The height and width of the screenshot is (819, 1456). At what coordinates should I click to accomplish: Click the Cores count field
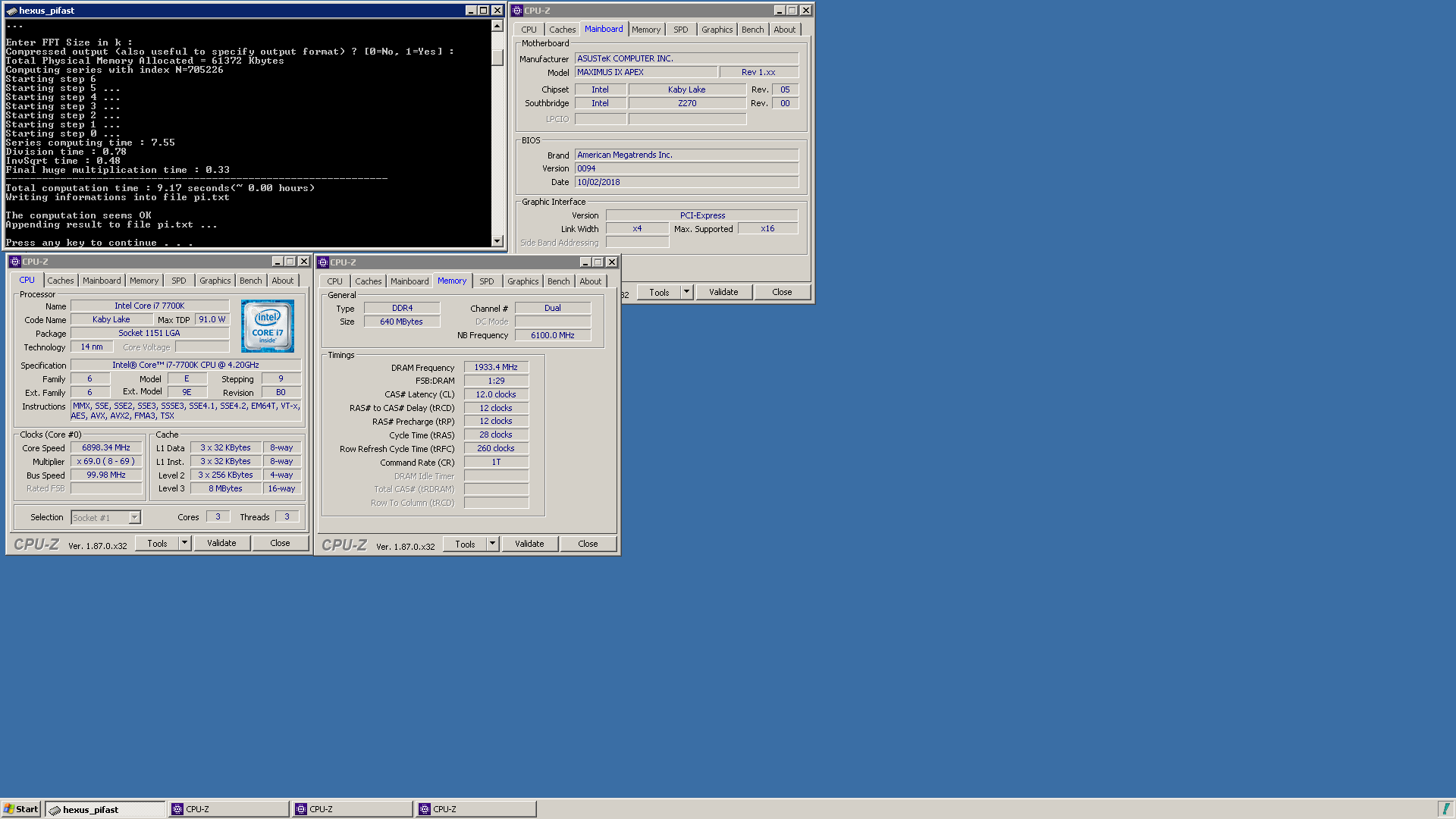click(218, 517)
